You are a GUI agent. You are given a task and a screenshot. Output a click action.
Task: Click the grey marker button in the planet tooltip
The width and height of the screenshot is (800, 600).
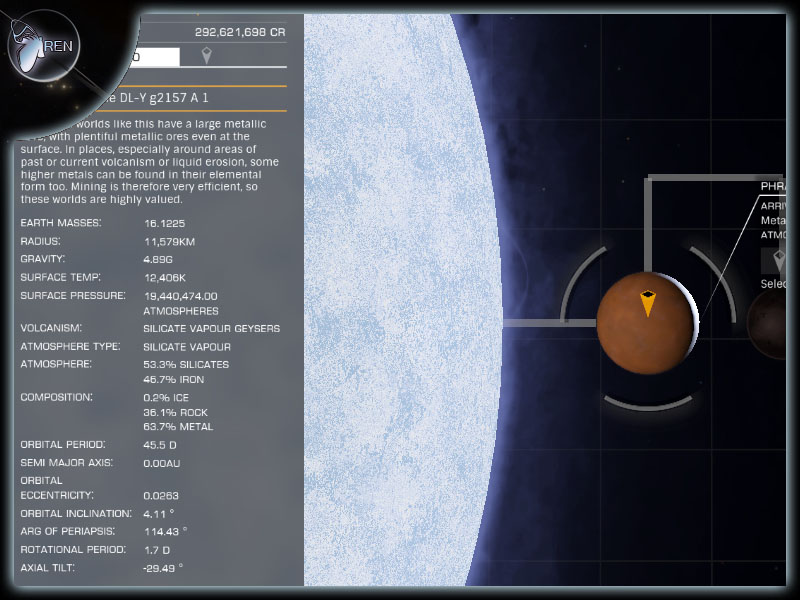(775, 260)
